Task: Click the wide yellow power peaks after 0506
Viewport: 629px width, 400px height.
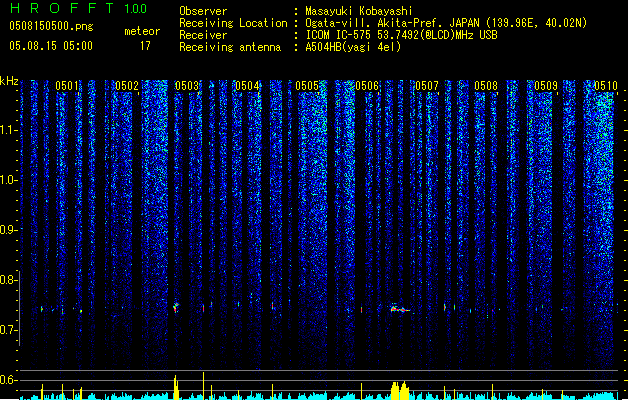Action: pyautogui.click(x=400, y=391)
